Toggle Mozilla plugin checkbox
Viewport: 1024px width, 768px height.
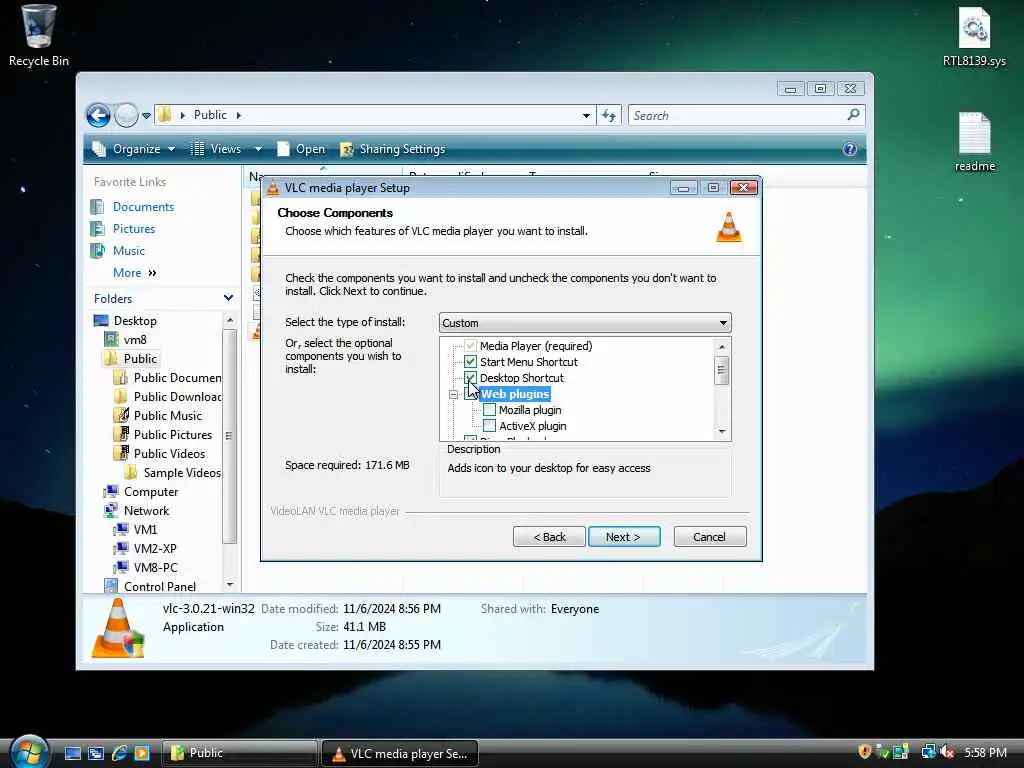pos(488,410)
